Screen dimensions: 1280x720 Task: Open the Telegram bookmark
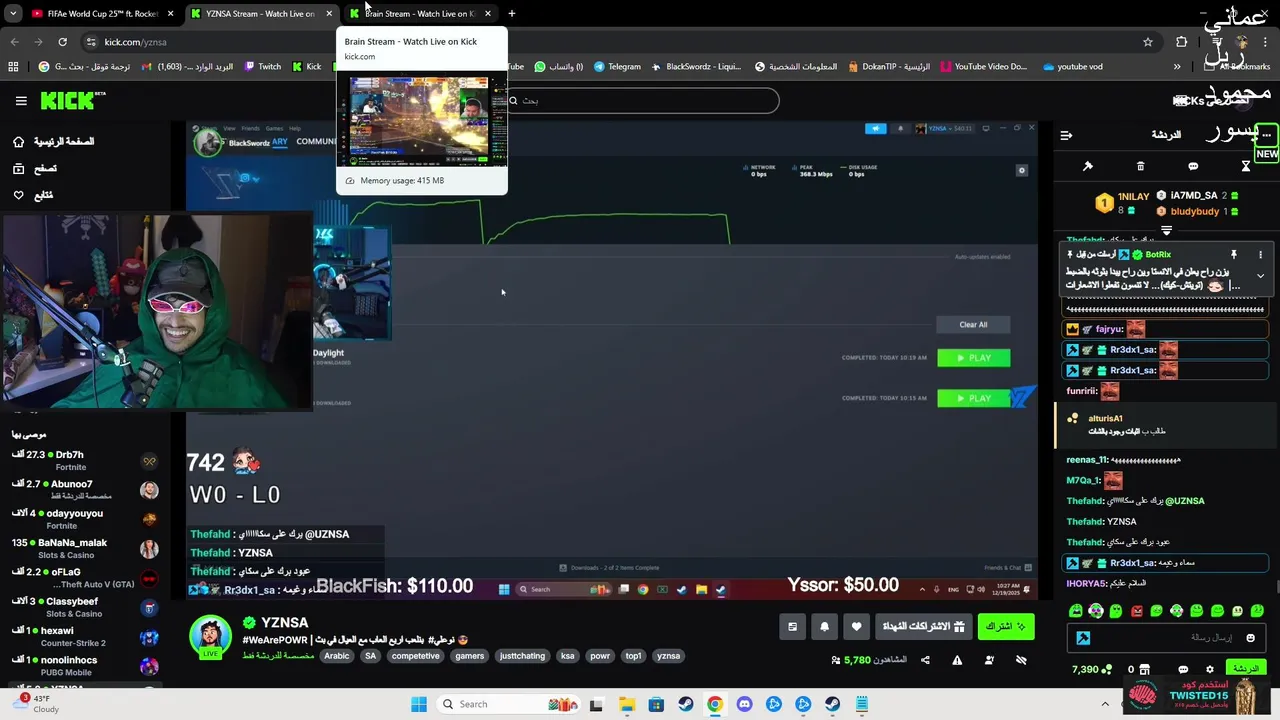coord(617,67)
